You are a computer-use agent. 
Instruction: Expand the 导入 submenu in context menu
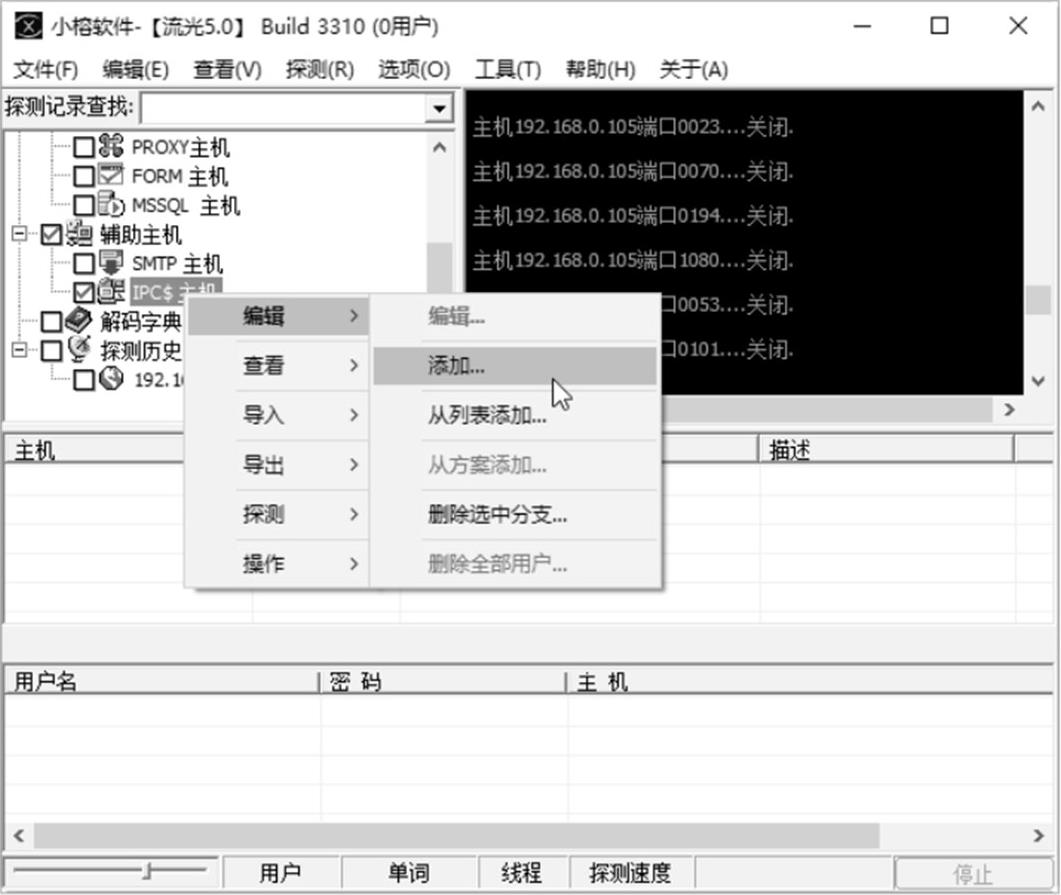(x=278, y=415)
